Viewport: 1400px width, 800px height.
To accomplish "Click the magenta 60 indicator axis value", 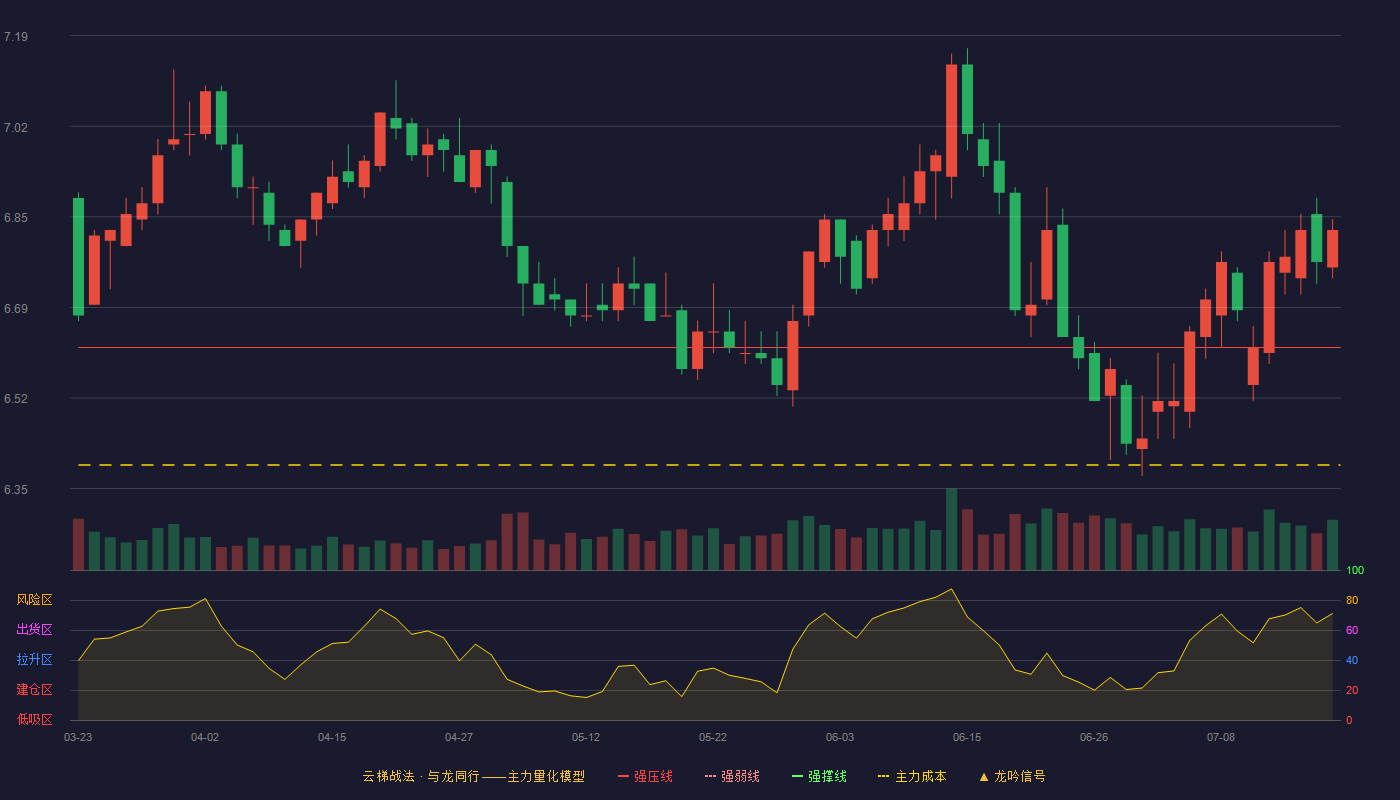I will [x=1351, y=630].
